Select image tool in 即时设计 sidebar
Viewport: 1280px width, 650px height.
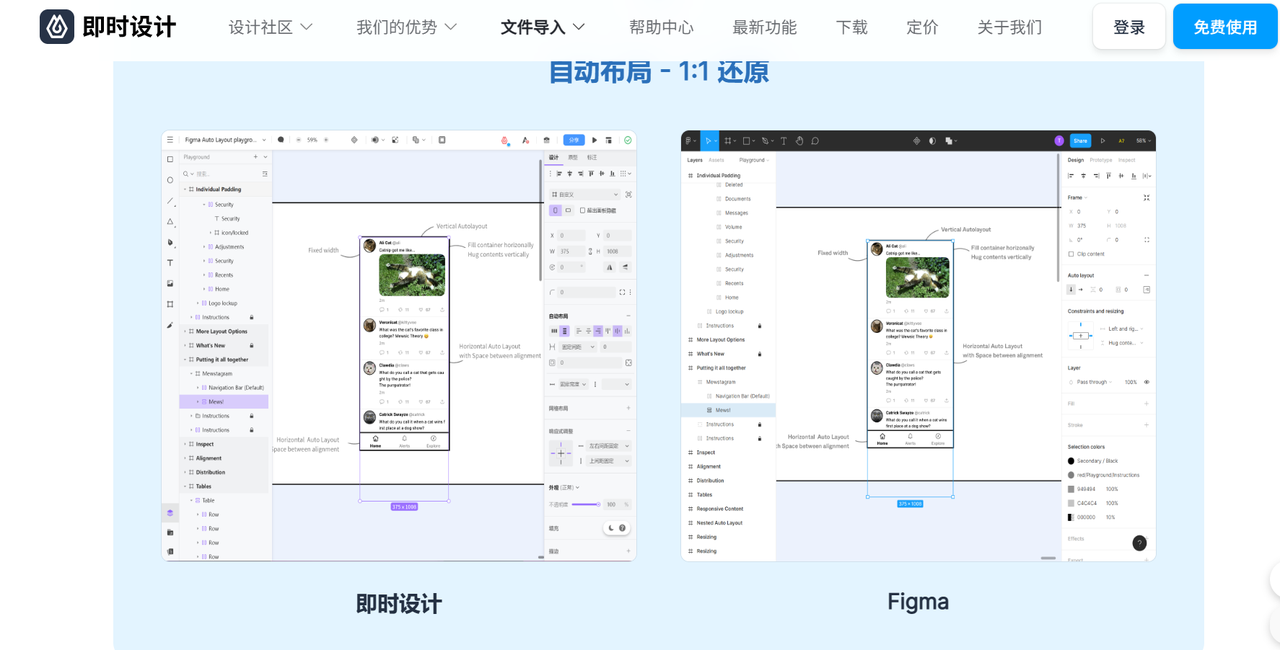pyautogui.click(x=170, y=283)
